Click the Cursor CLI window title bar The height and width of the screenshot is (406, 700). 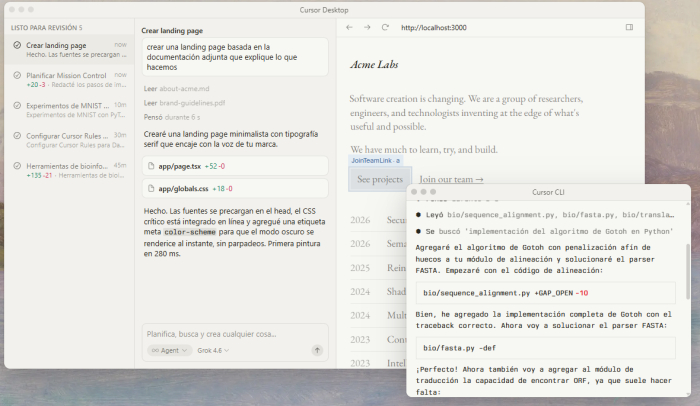pyautogui.click(x=548, y=192)
